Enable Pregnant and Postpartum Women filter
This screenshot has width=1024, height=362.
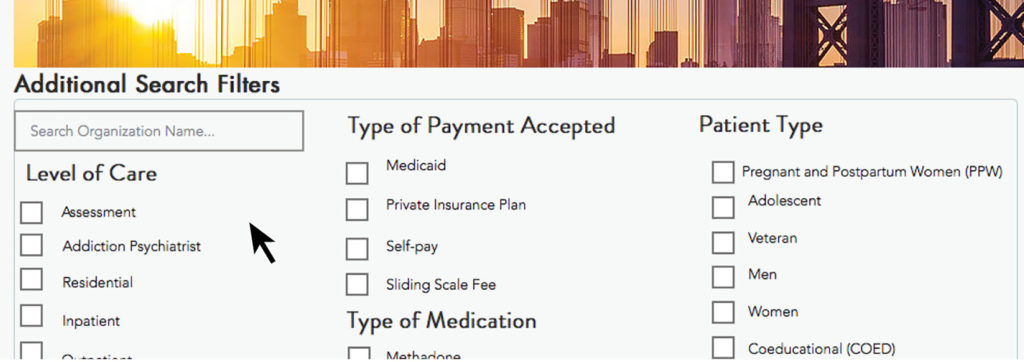click(723, 173)
